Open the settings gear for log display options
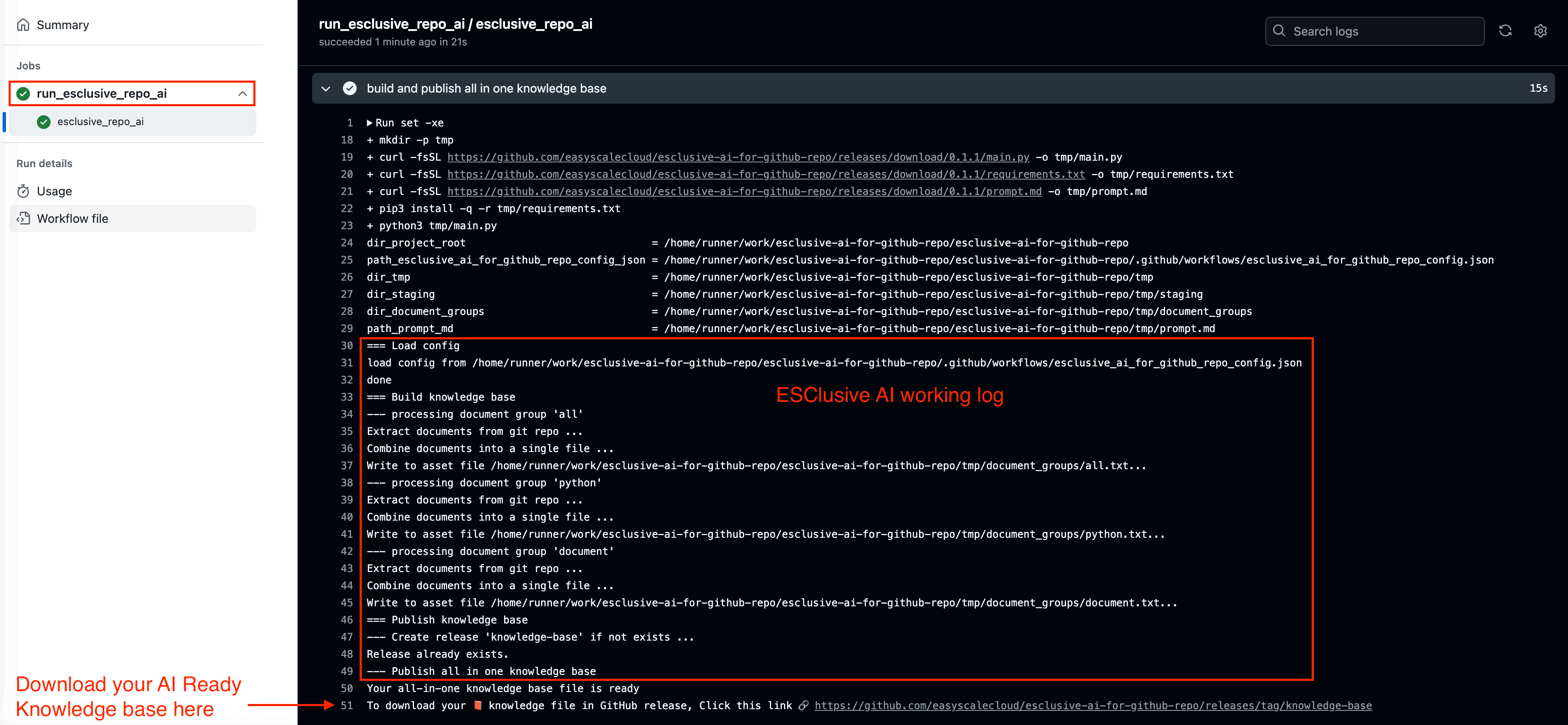Image resolution: width=1568 pixels, height=725 pixels. click(x=1540, y=31)
